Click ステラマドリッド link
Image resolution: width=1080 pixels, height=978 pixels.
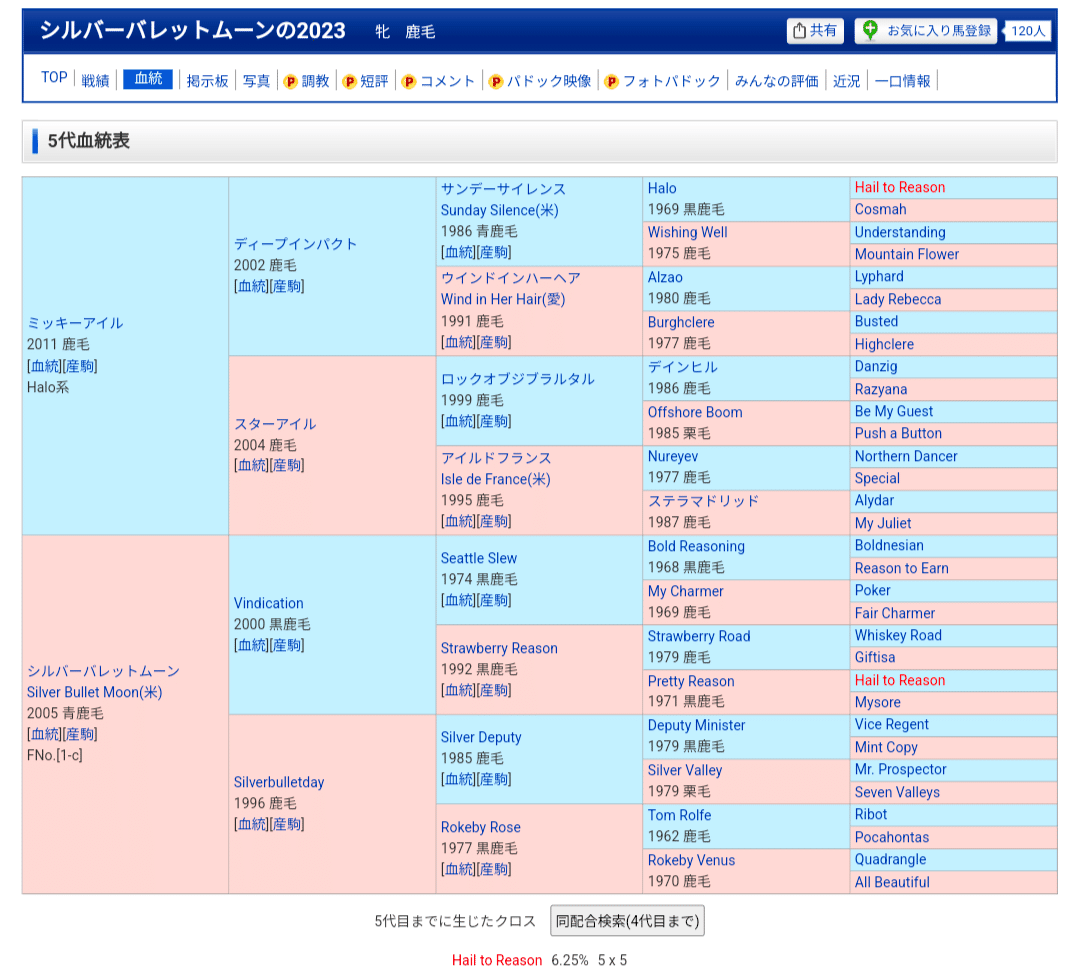(703, 501)
